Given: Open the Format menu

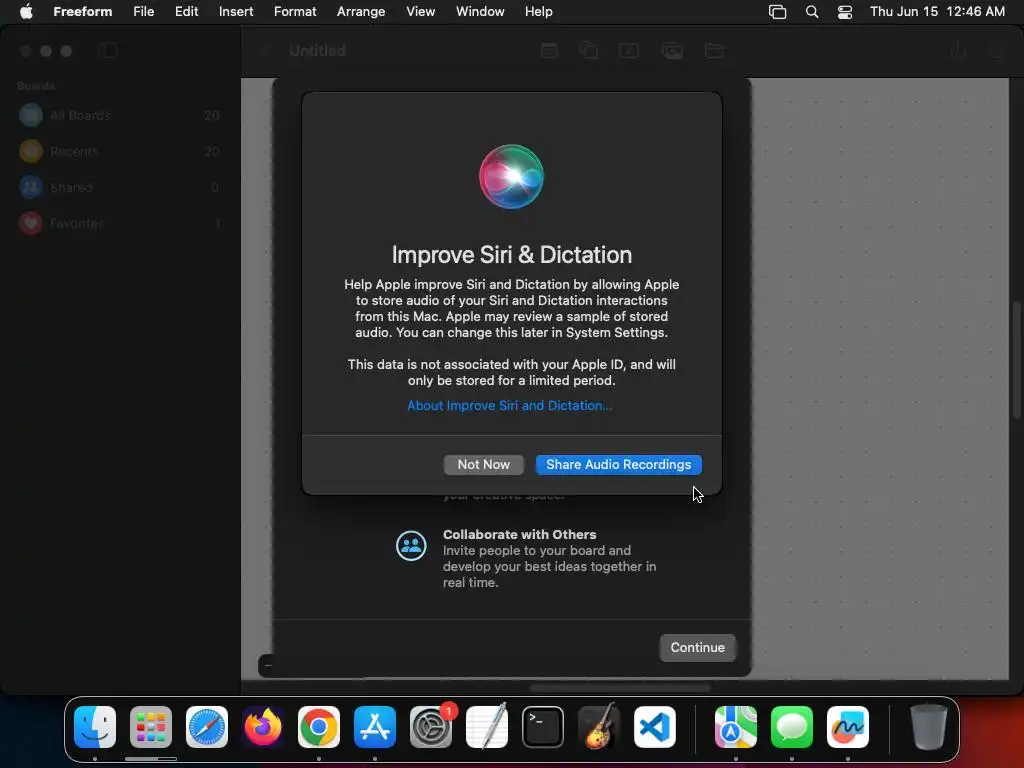Looking at the screenshot, I should point(295,11).
